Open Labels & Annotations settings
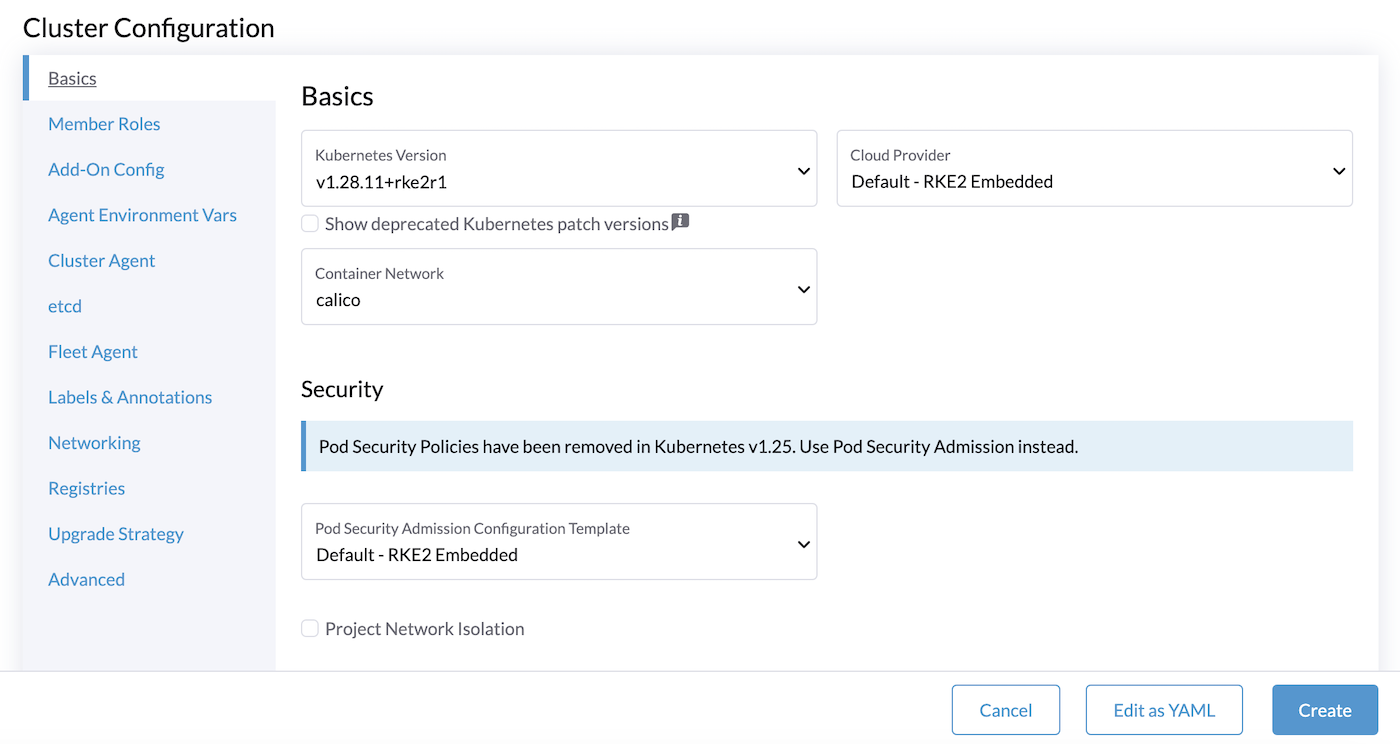 click(x=130, y=397)
